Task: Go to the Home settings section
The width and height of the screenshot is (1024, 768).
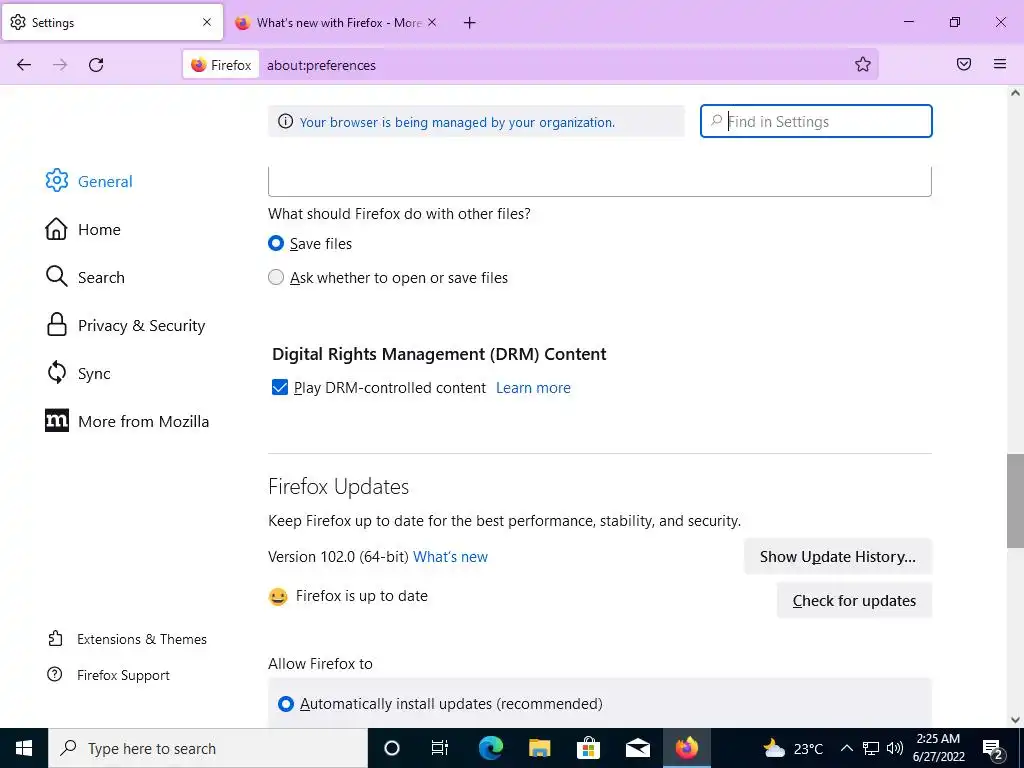Action: tap(99, 230)
